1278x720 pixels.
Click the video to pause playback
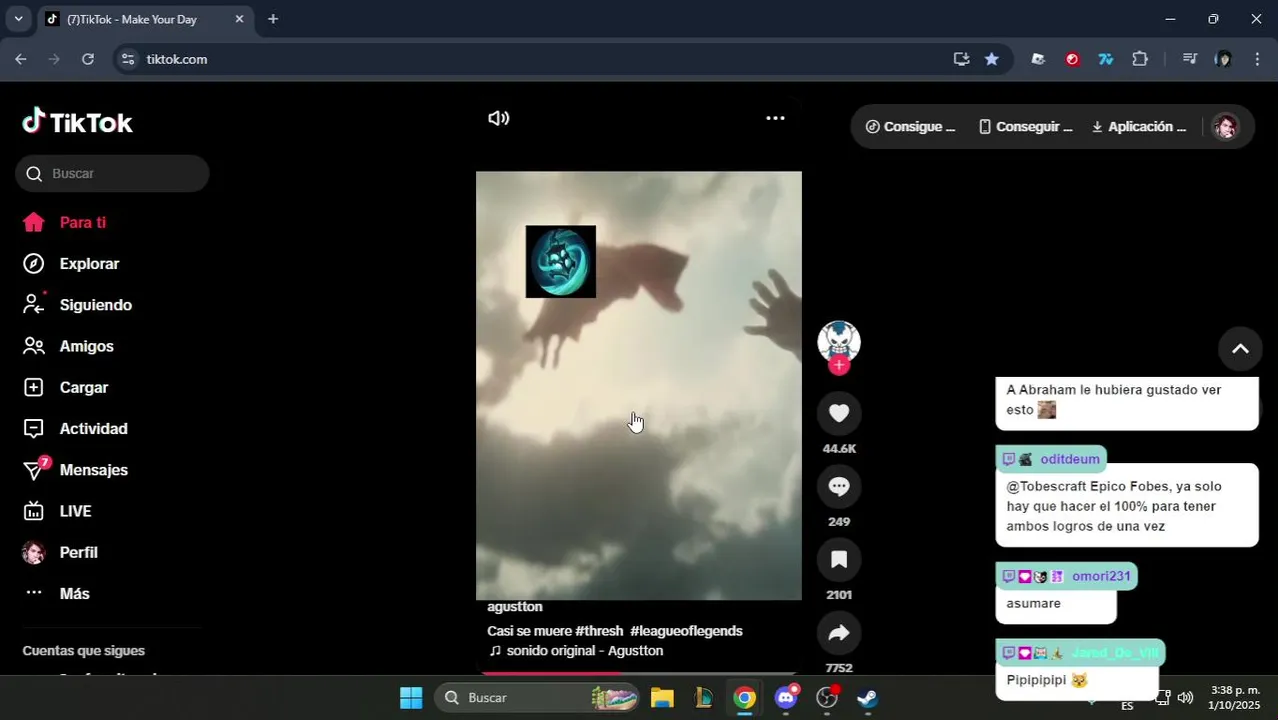638,385
